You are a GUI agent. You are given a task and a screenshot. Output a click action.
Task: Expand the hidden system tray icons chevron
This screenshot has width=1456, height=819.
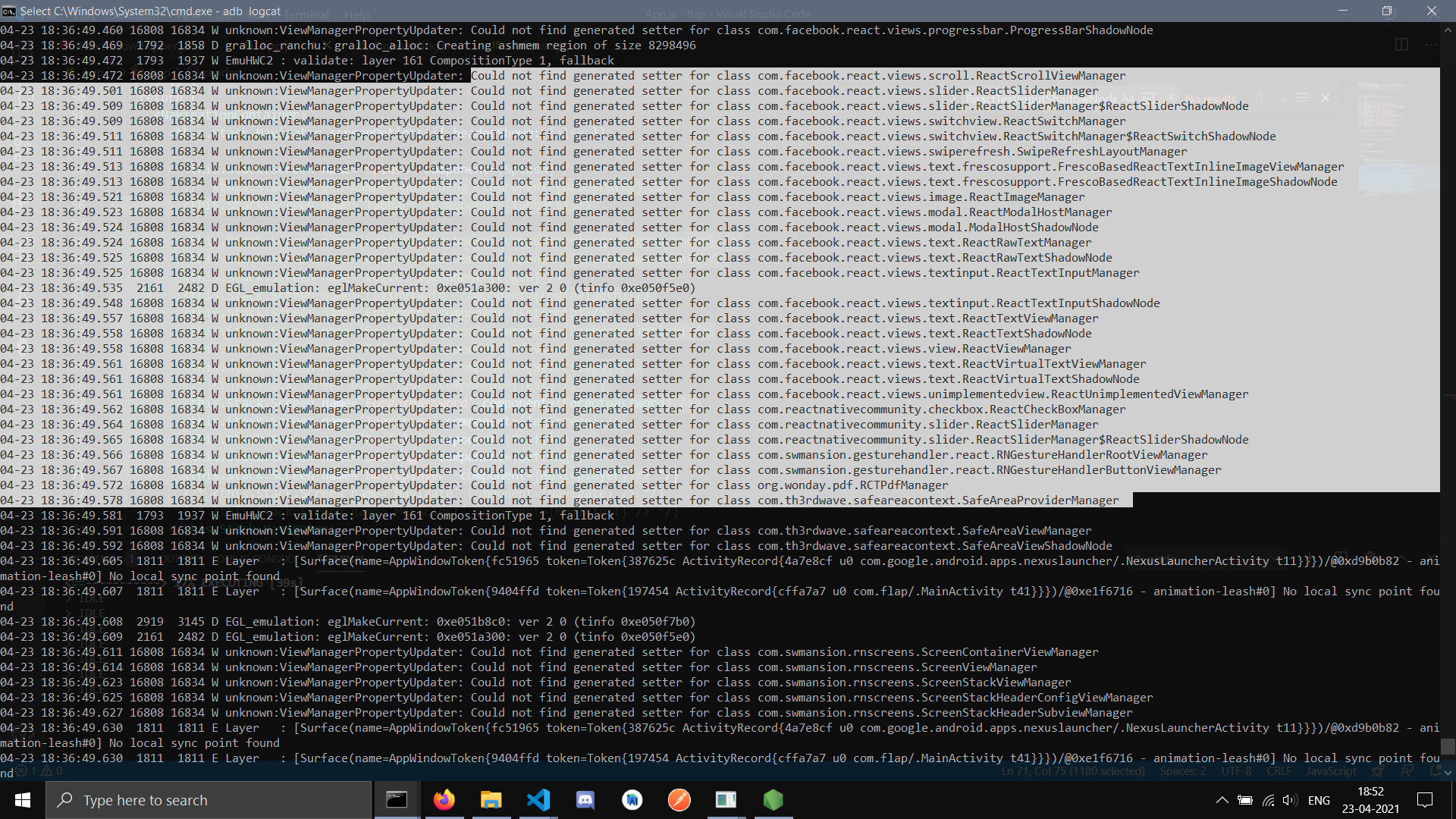tap(1222, 800)
